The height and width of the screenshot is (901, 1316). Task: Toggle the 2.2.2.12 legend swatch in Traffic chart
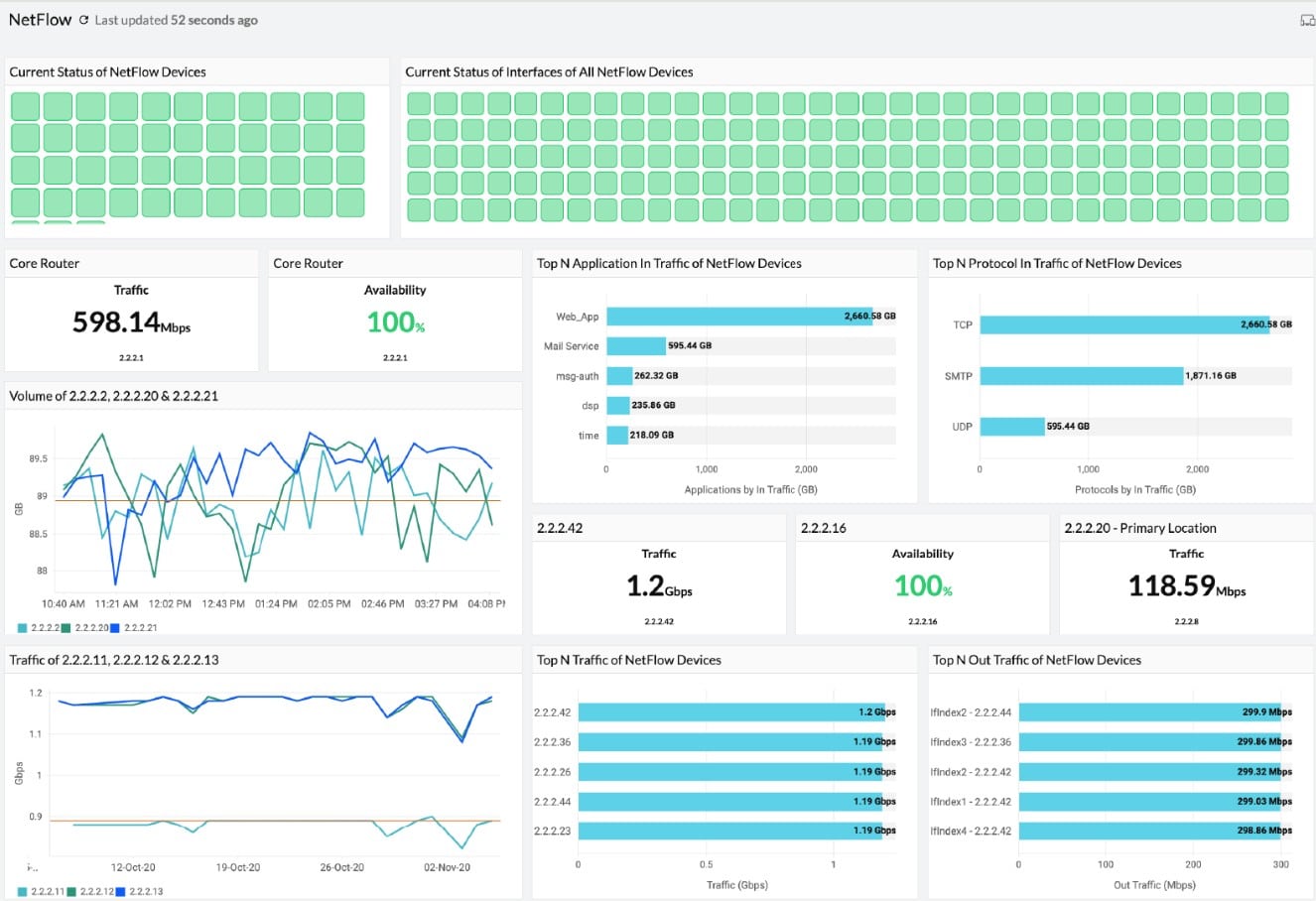click(x=71, y=891)
